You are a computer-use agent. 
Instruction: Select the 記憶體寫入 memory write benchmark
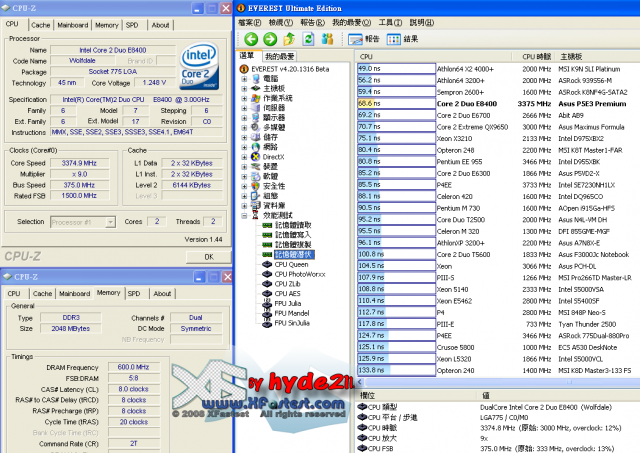point(293,235)
